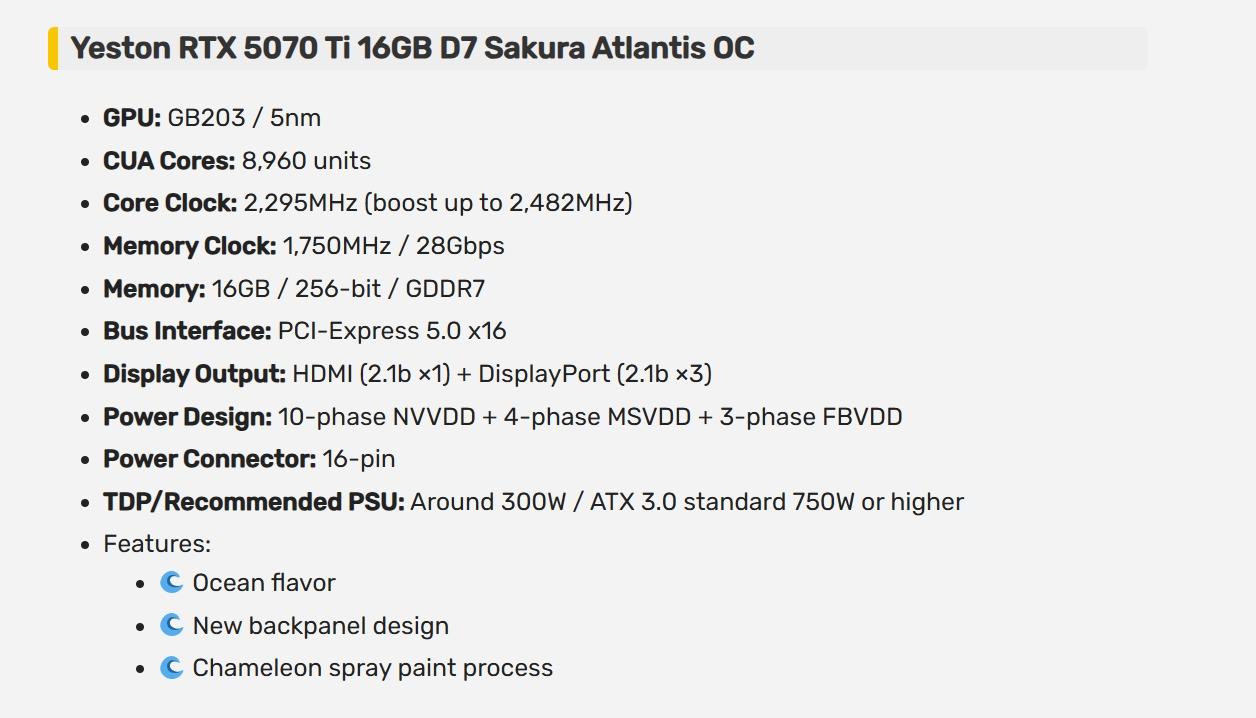
Task: Click the wave icon beside New backpanel design
Action: click(x=172, y=625)
